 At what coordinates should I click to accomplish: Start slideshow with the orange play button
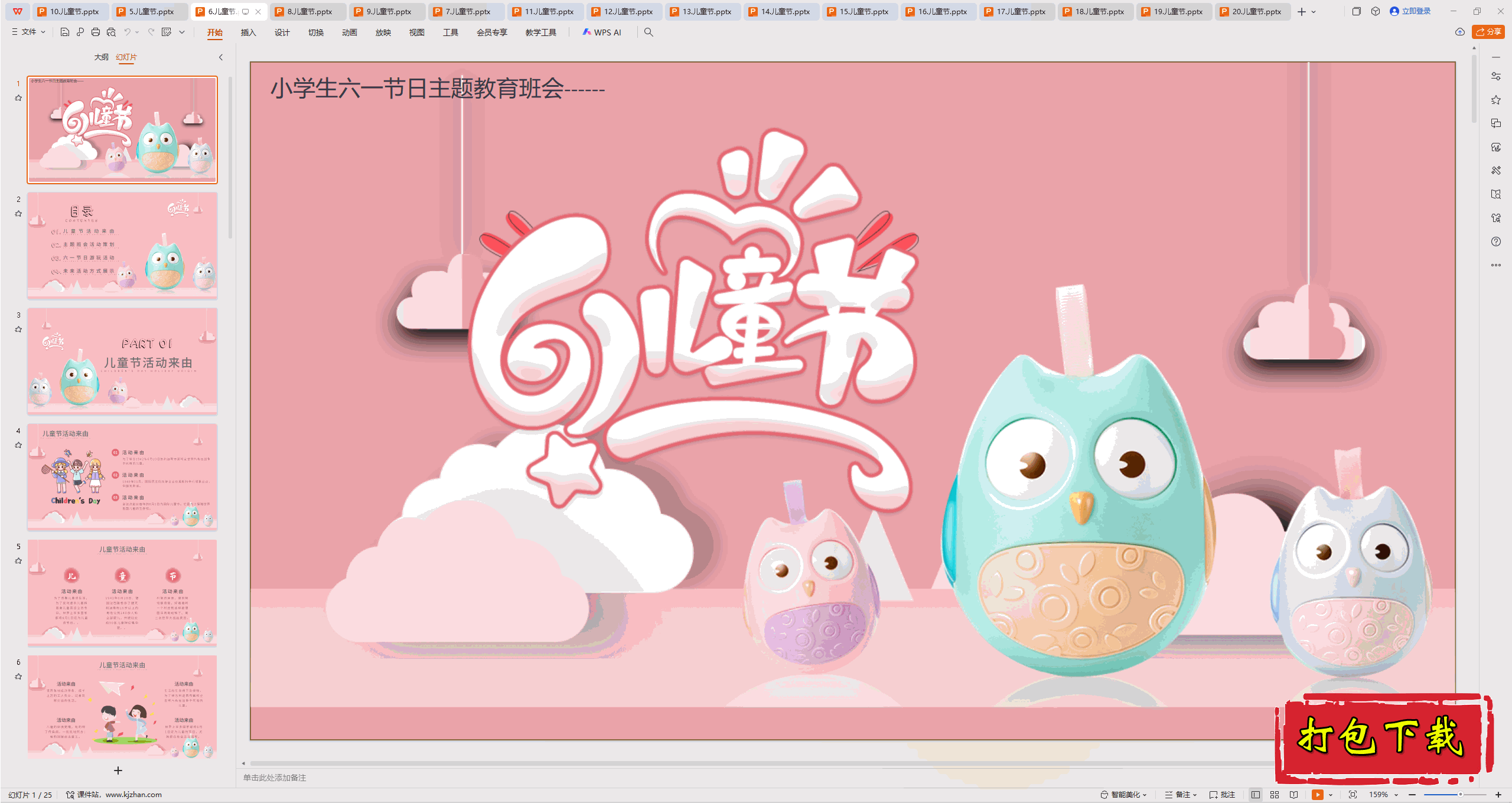[x=1318, y=795]
